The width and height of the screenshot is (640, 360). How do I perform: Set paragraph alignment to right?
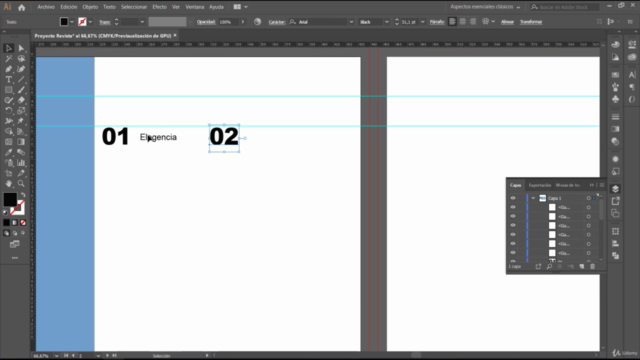(473, 22)
